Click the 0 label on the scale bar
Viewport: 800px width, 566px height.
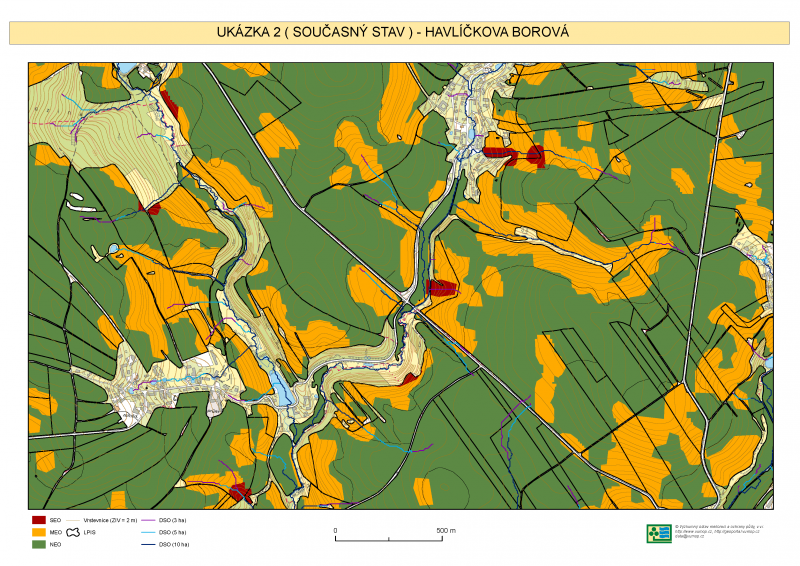pyautogui.click(x=335, y=530)
